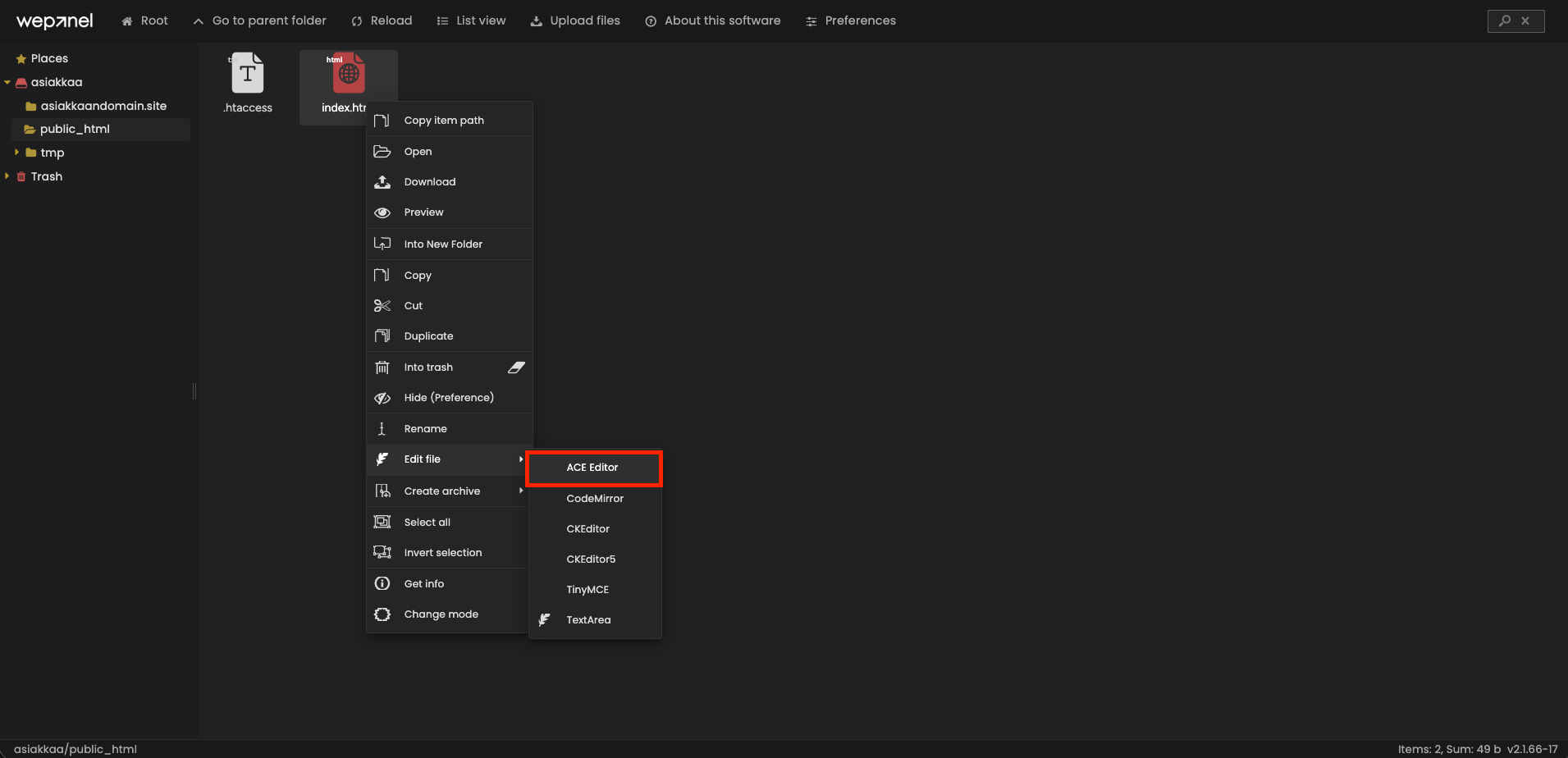
Task: Click the Invert selection icon
Action: [x=382, y=553]
